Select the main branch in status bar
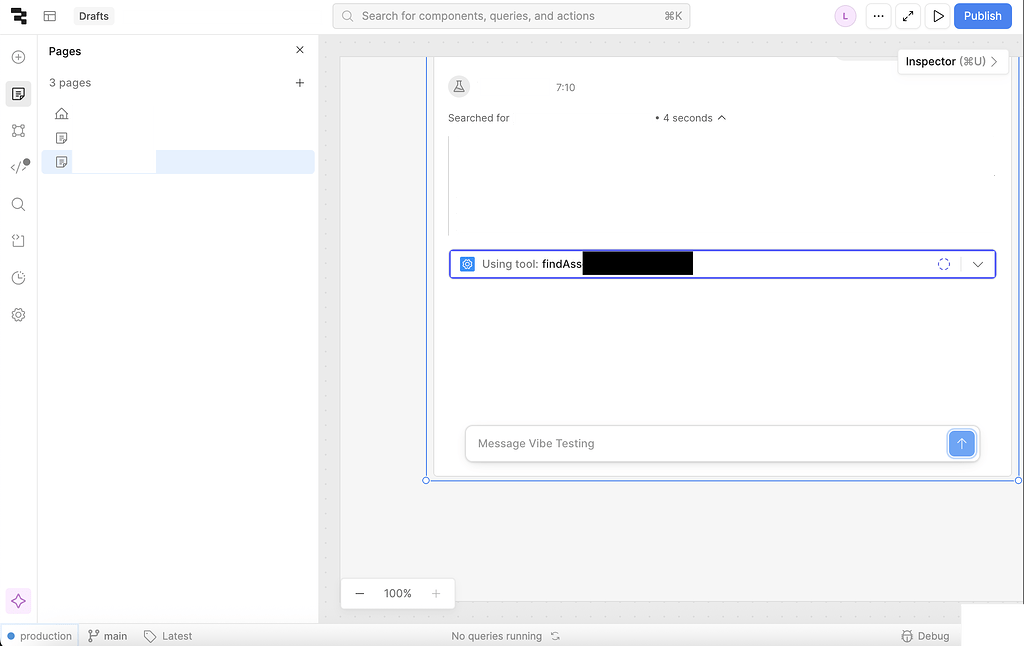The height and width of the screenshot is (646, 1024). (x=107, y=635)
